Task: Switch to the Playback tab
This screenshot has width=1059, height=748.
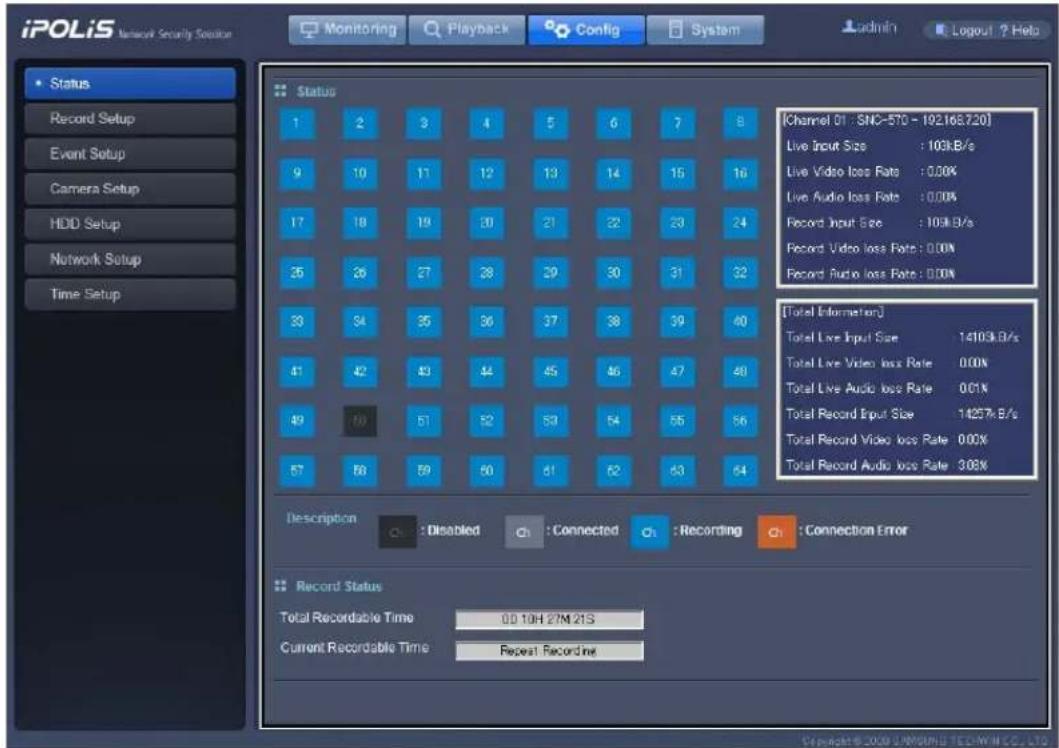Action: [467, 30]
